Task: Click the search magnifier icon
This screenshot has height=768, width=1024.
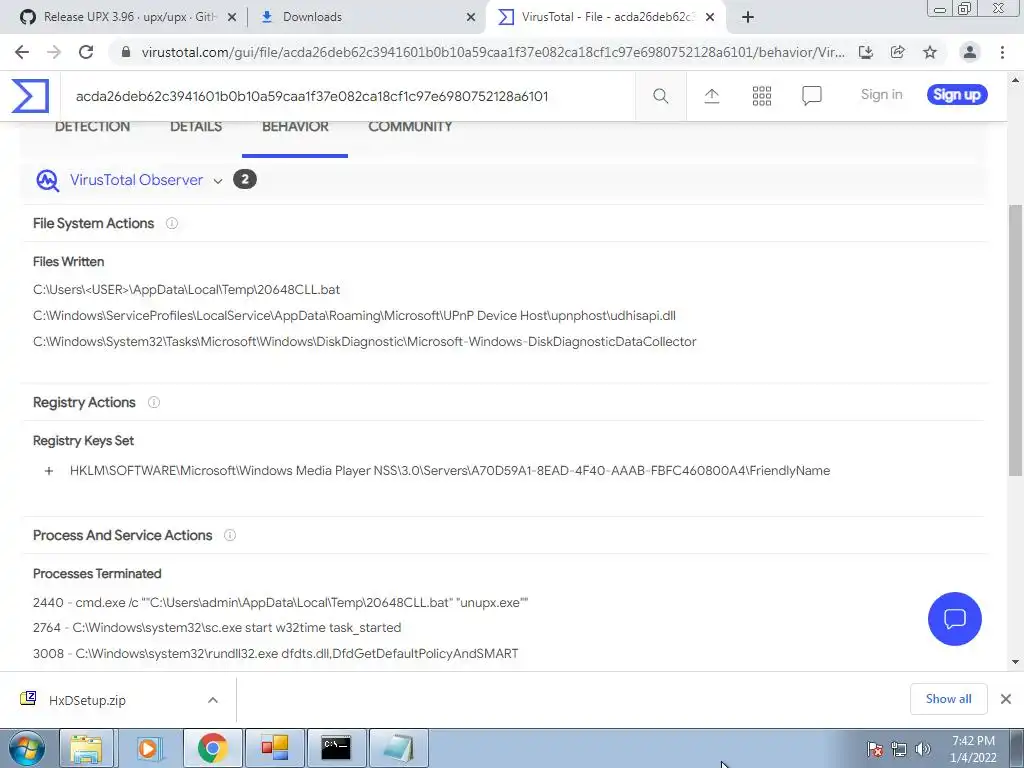Action: click(x=660, y=96)
